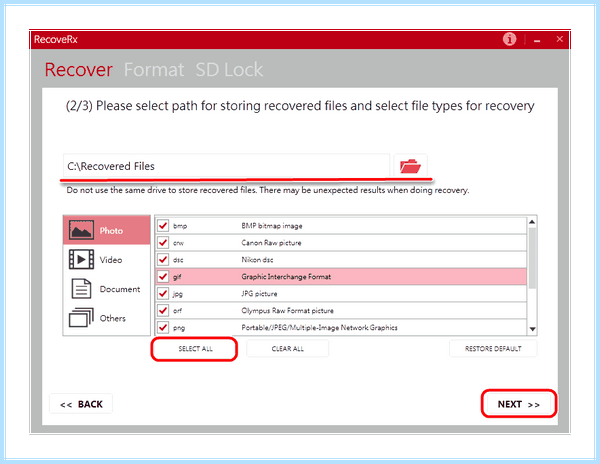Switch to the Recover tab
This screenshot has height=464, width=600.
(x=79, y=70)
